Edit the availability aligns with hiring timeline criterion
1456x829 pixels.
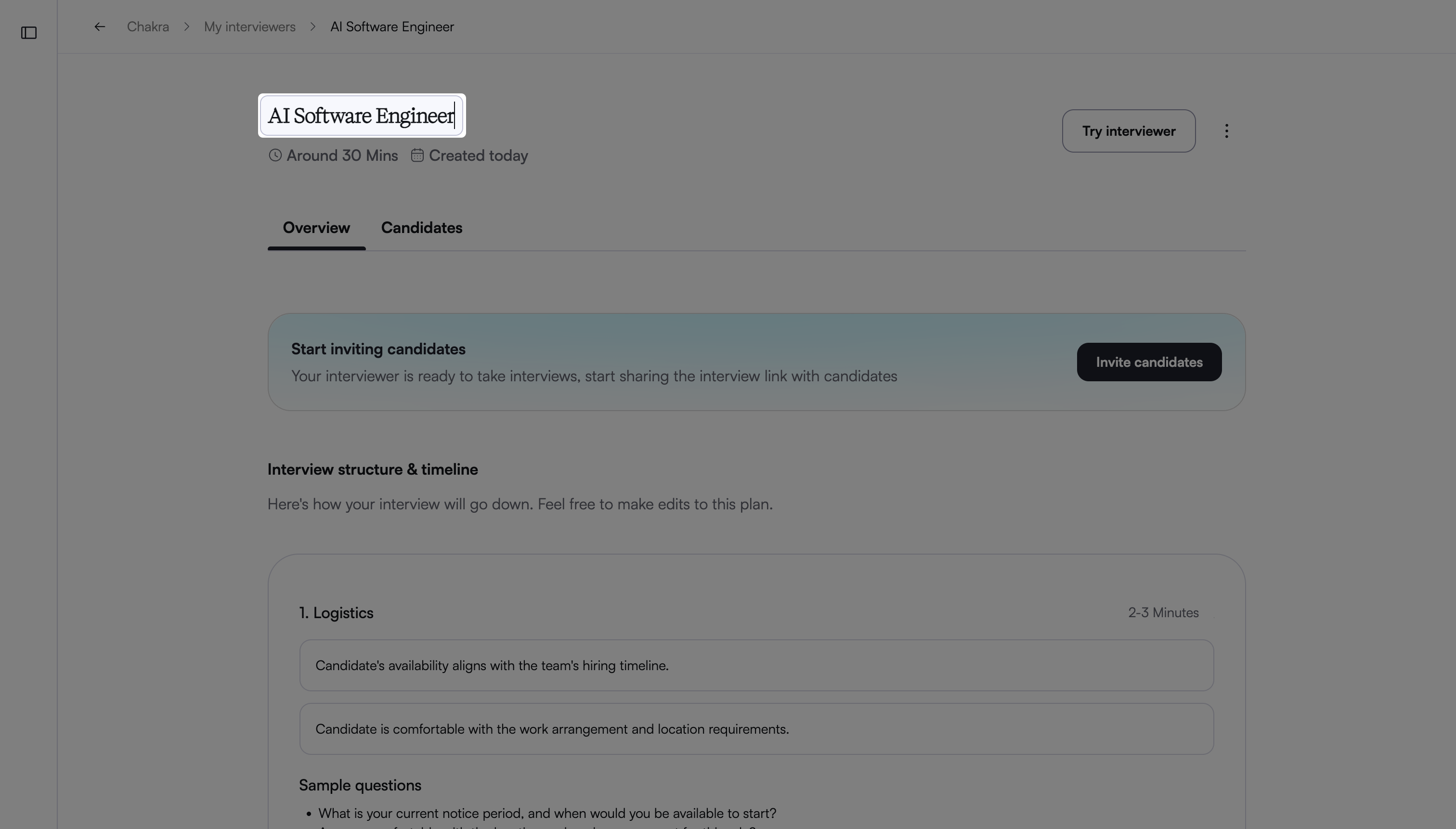coord(756,666)
